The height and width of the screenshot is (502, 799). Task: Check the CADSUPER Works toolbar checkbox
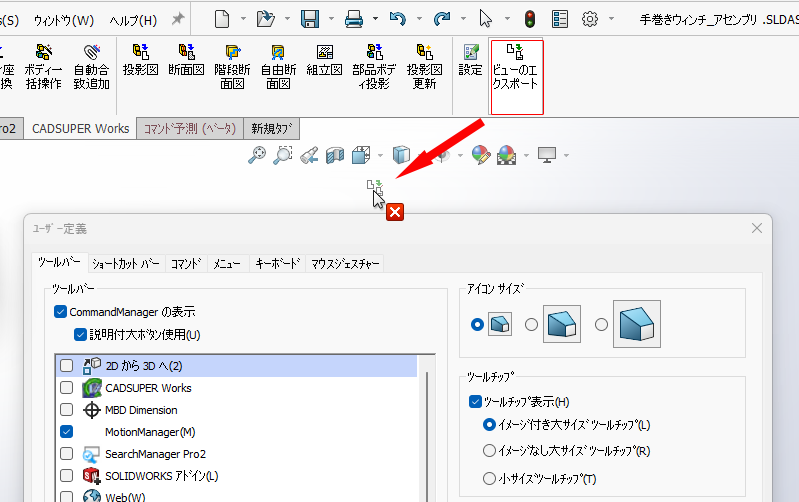point(66,388)
